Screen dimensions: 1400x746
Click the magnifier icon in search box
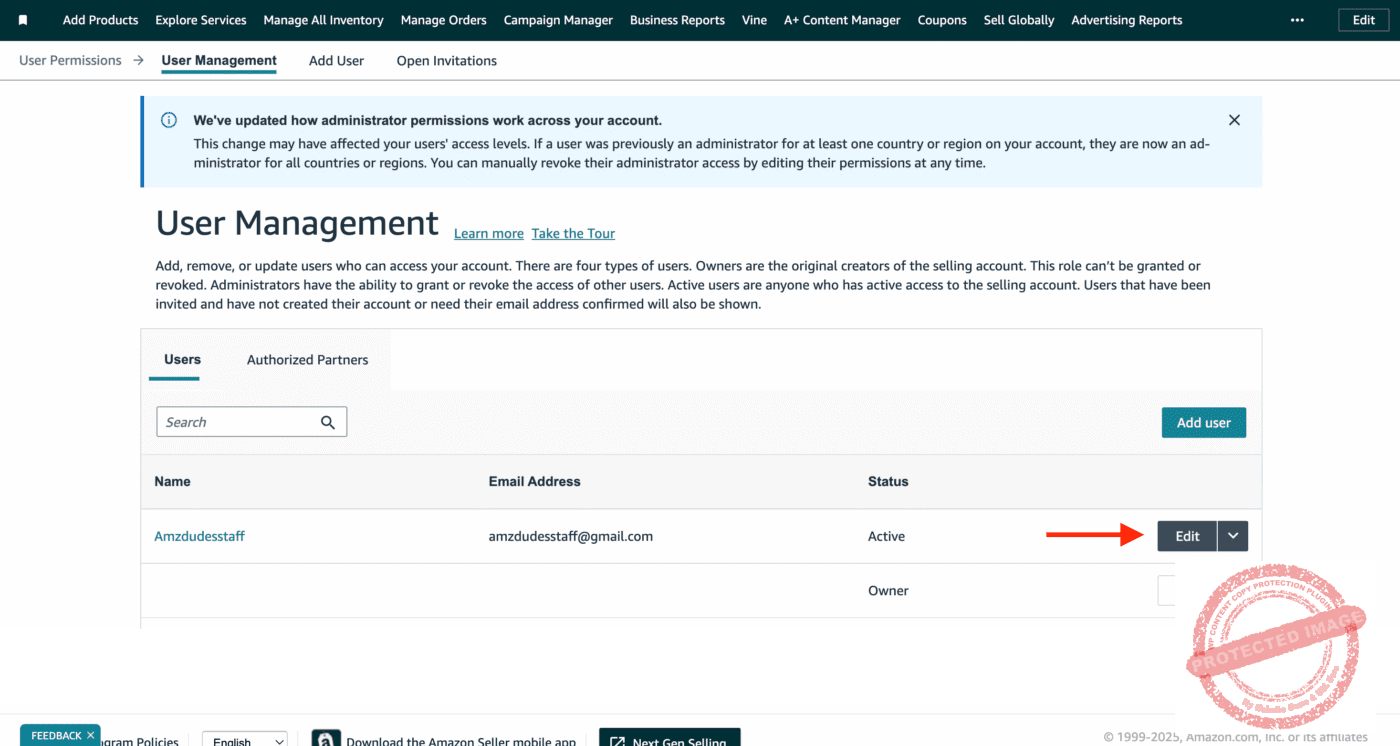pos(328,422)
